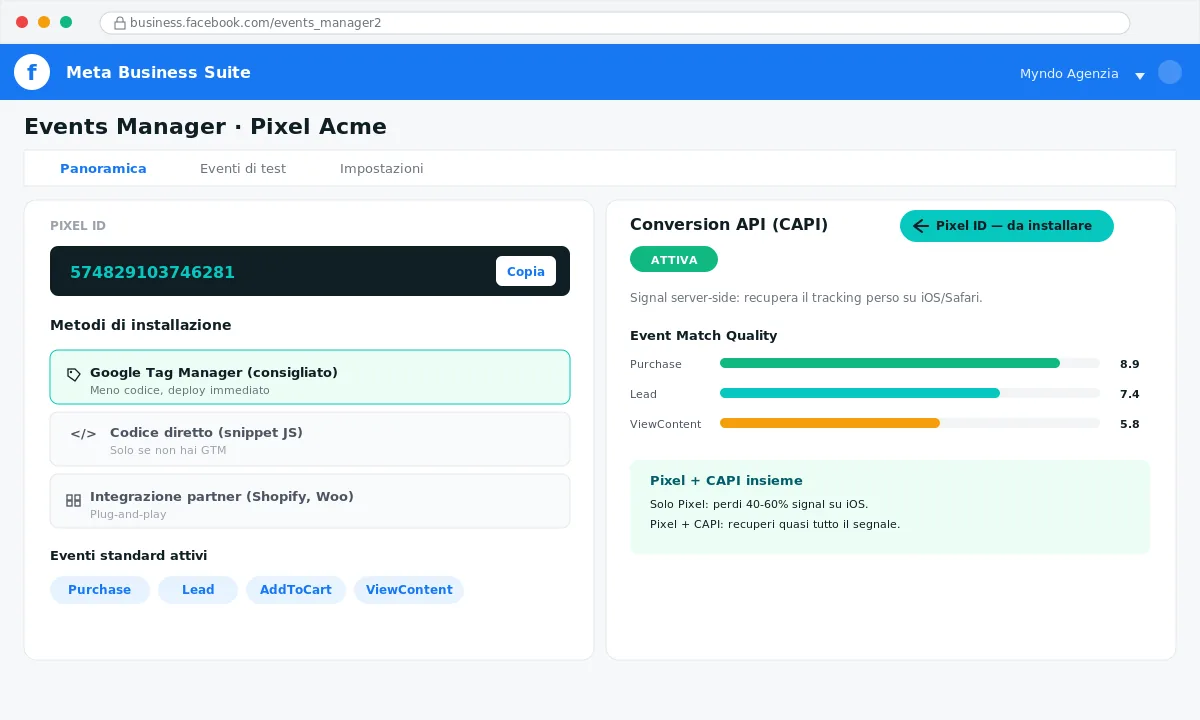Click the user profile avatar

1170,72
